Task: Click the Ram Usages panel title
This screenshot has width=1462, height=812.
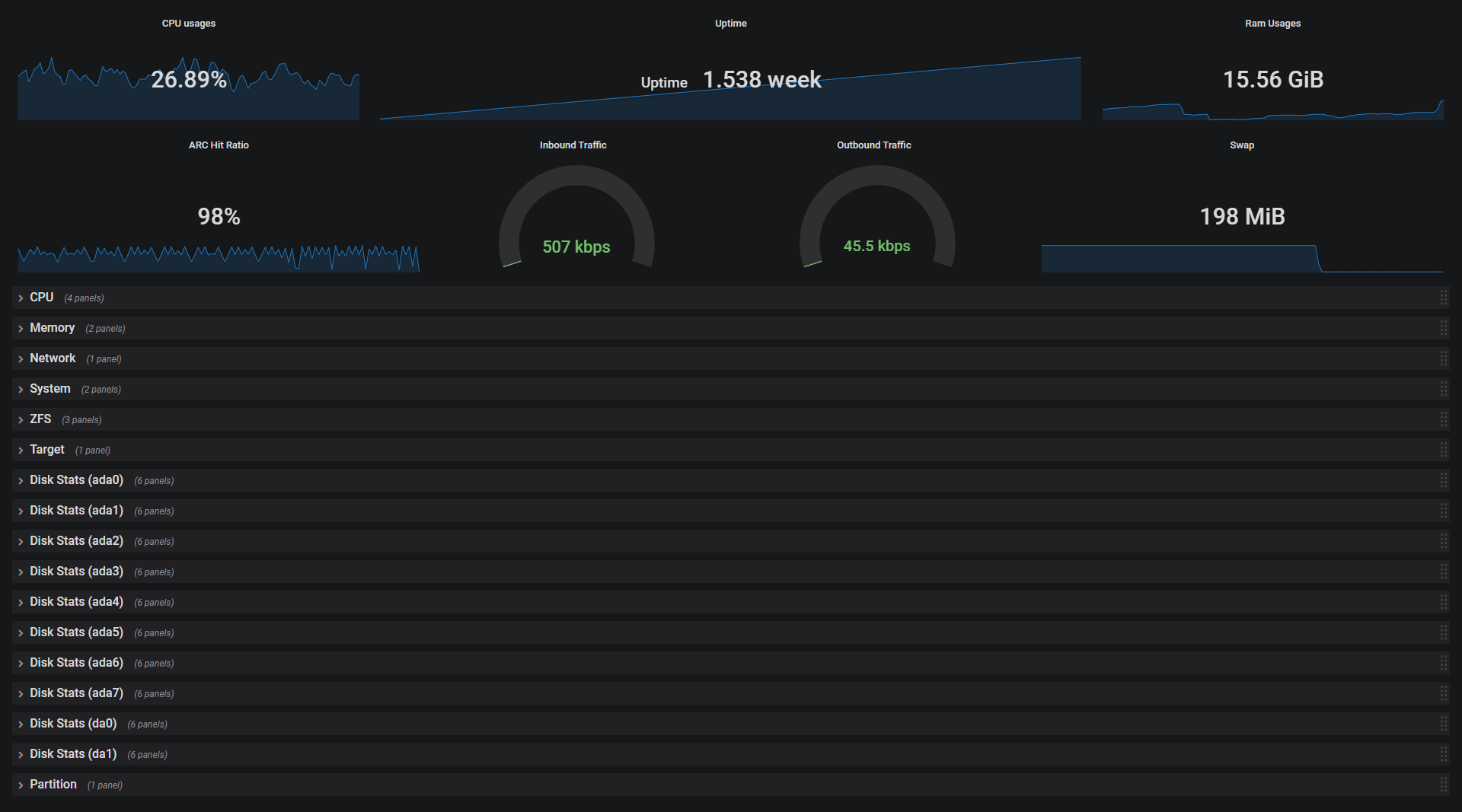Action: [1272, 24]
